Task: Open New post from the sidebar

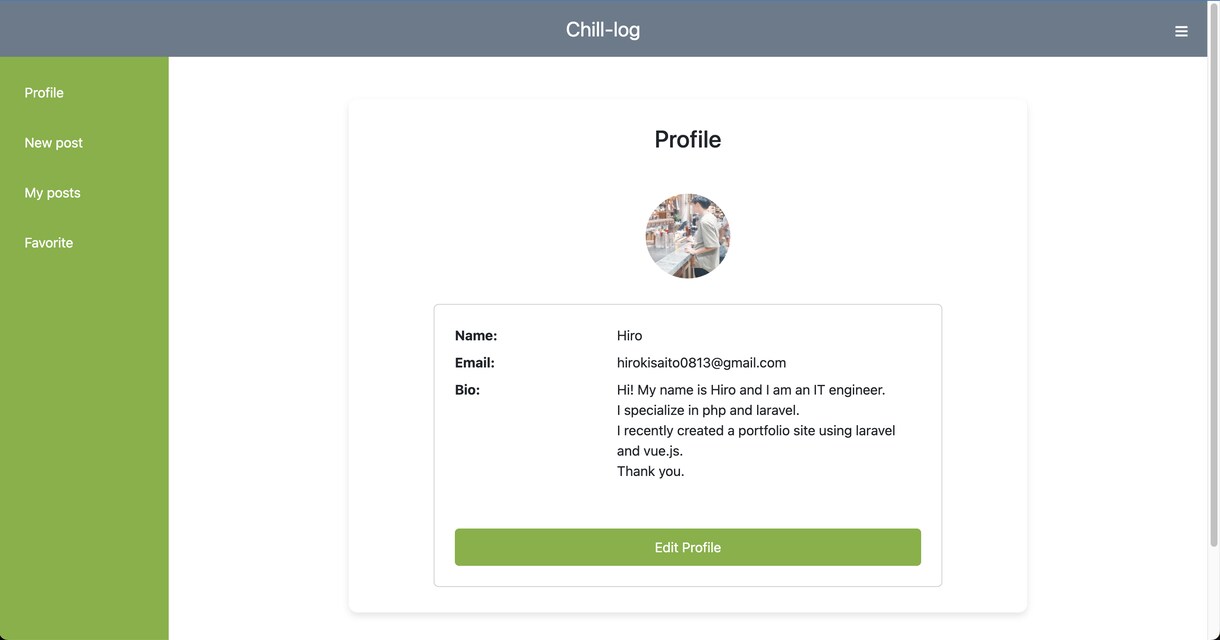Action: click(54, 142)
